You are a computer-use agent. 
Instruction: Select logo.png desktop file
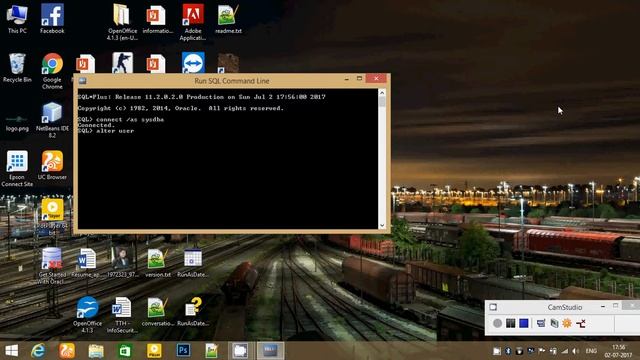(17, 122)
